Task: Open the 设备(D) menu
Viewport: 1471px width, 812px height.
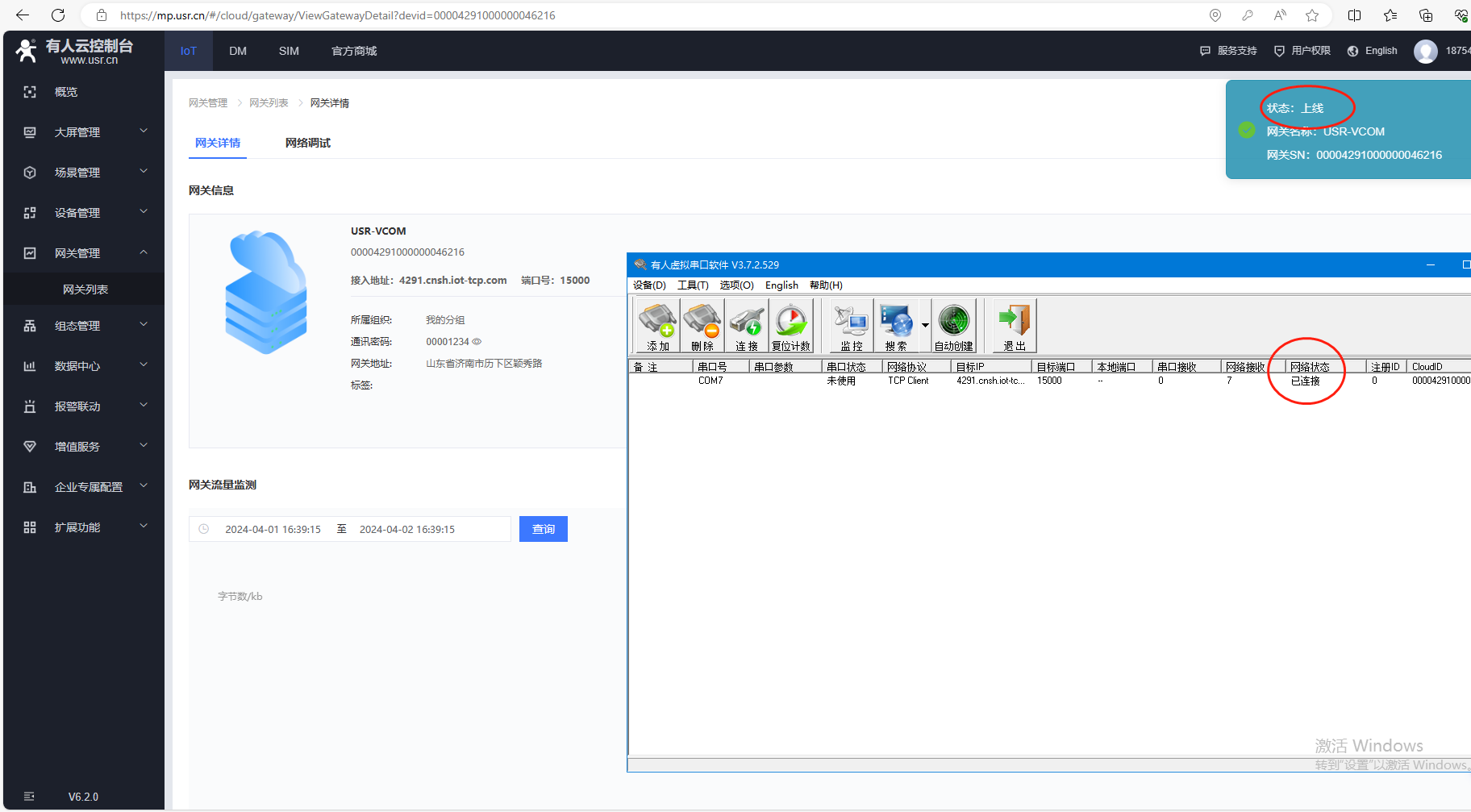Action: (x=649, y=285)
